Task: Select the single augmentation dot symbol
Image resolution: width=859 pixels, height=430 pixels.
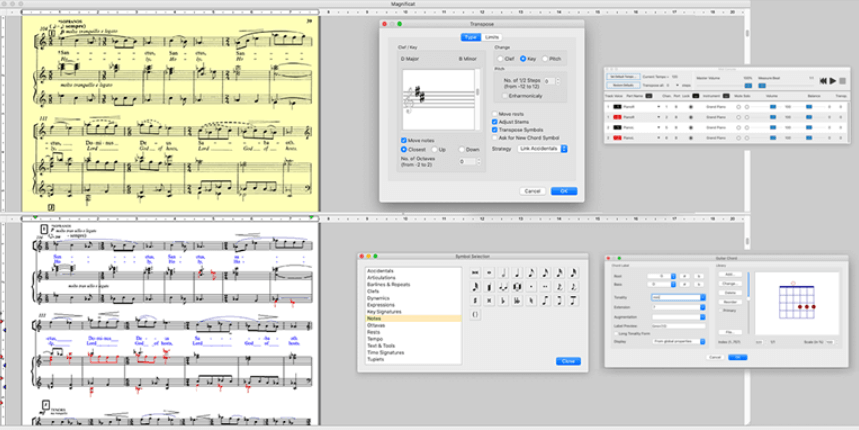Action: tap(531, 286)
